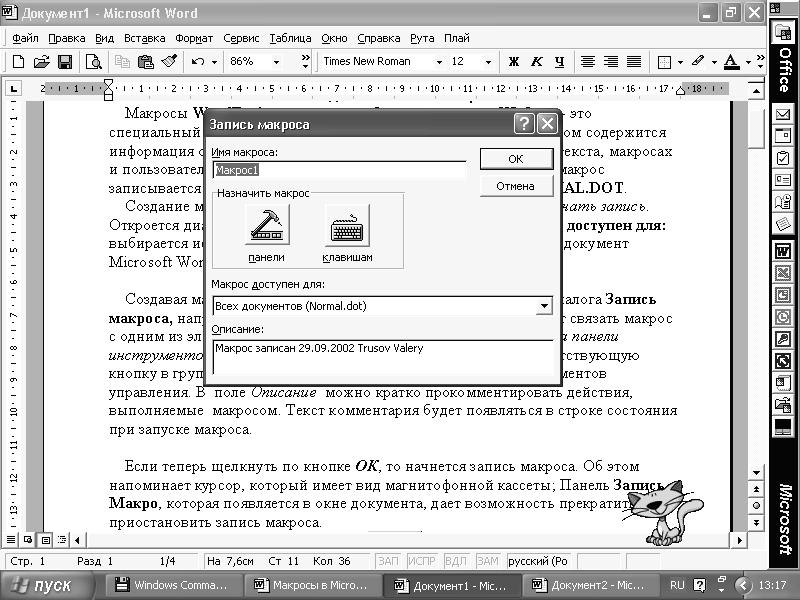Click the help question mark in the macro dialog
The height and width of the screenshot is (600, 800).
click(x=524, y=123)
